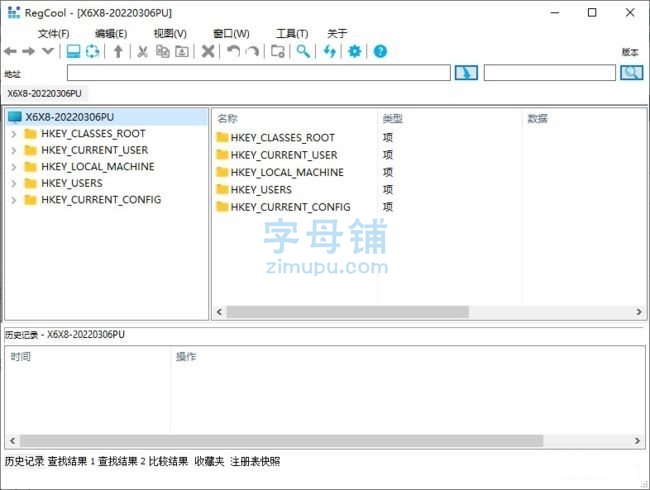
Task: Select HKEY_CURRENT_USER in the tree pane
Action: (x=95, y=150)
